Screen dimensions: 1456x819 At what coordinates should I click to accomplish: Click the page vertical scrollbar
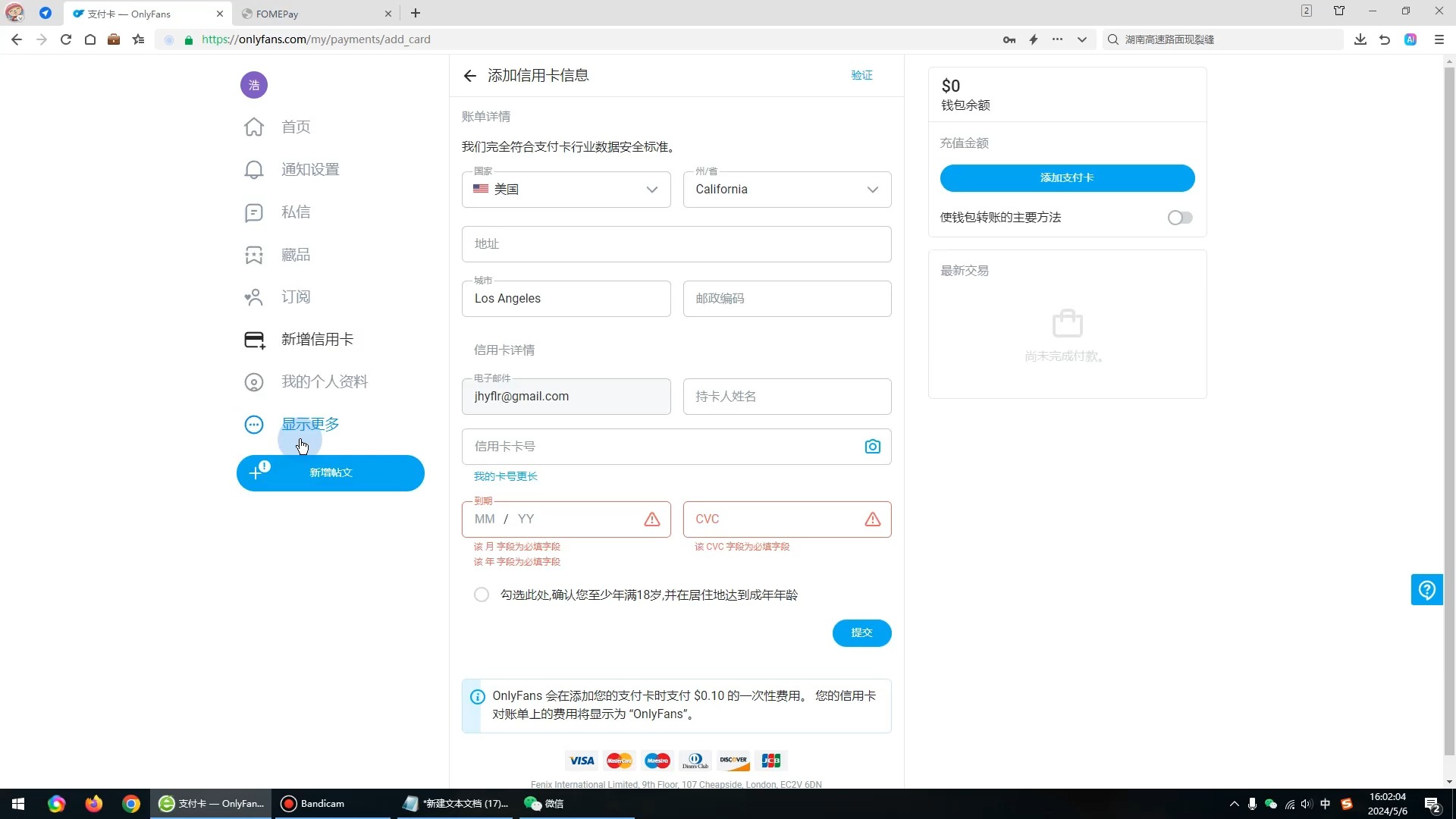tap(1449, 409)
